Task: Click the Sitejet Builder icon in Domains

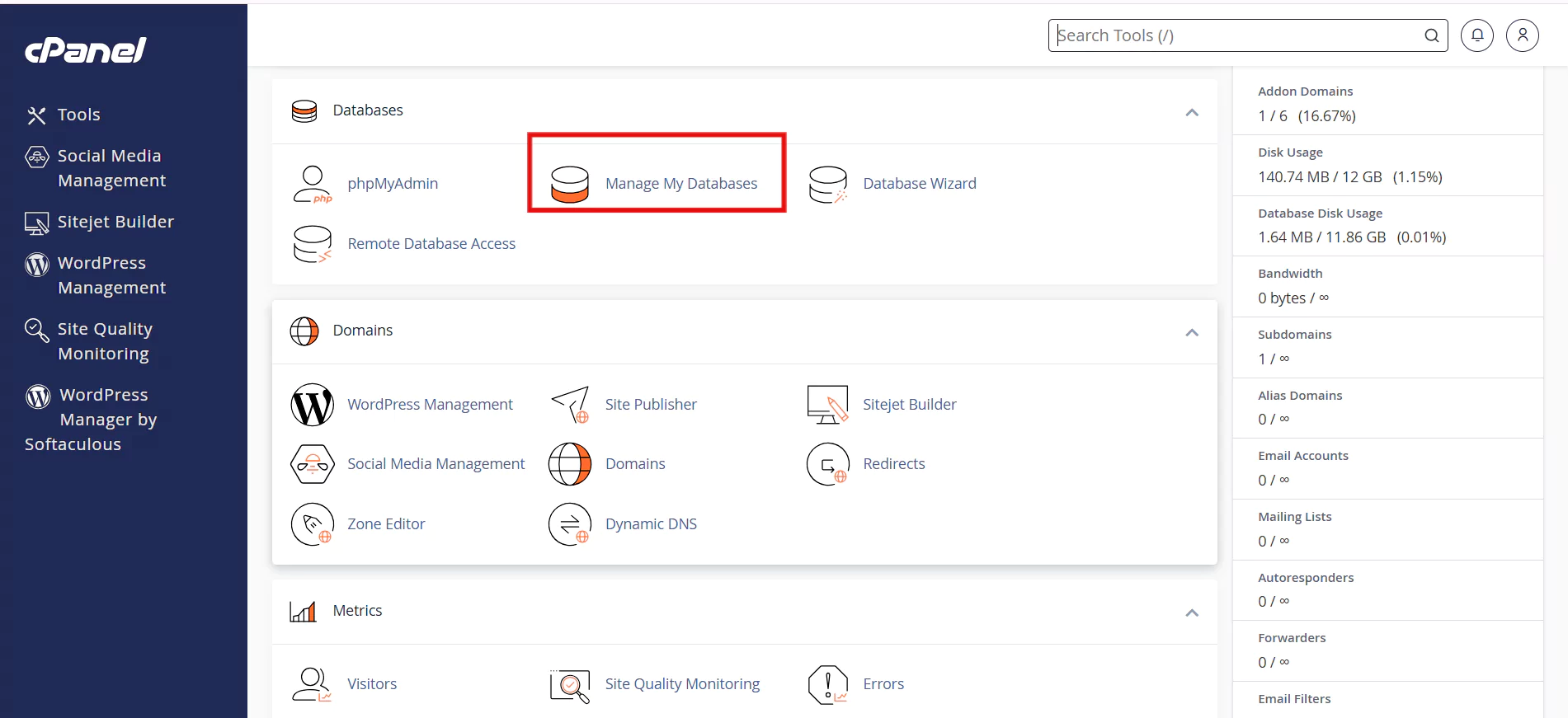Action: (x=828, y=405)
